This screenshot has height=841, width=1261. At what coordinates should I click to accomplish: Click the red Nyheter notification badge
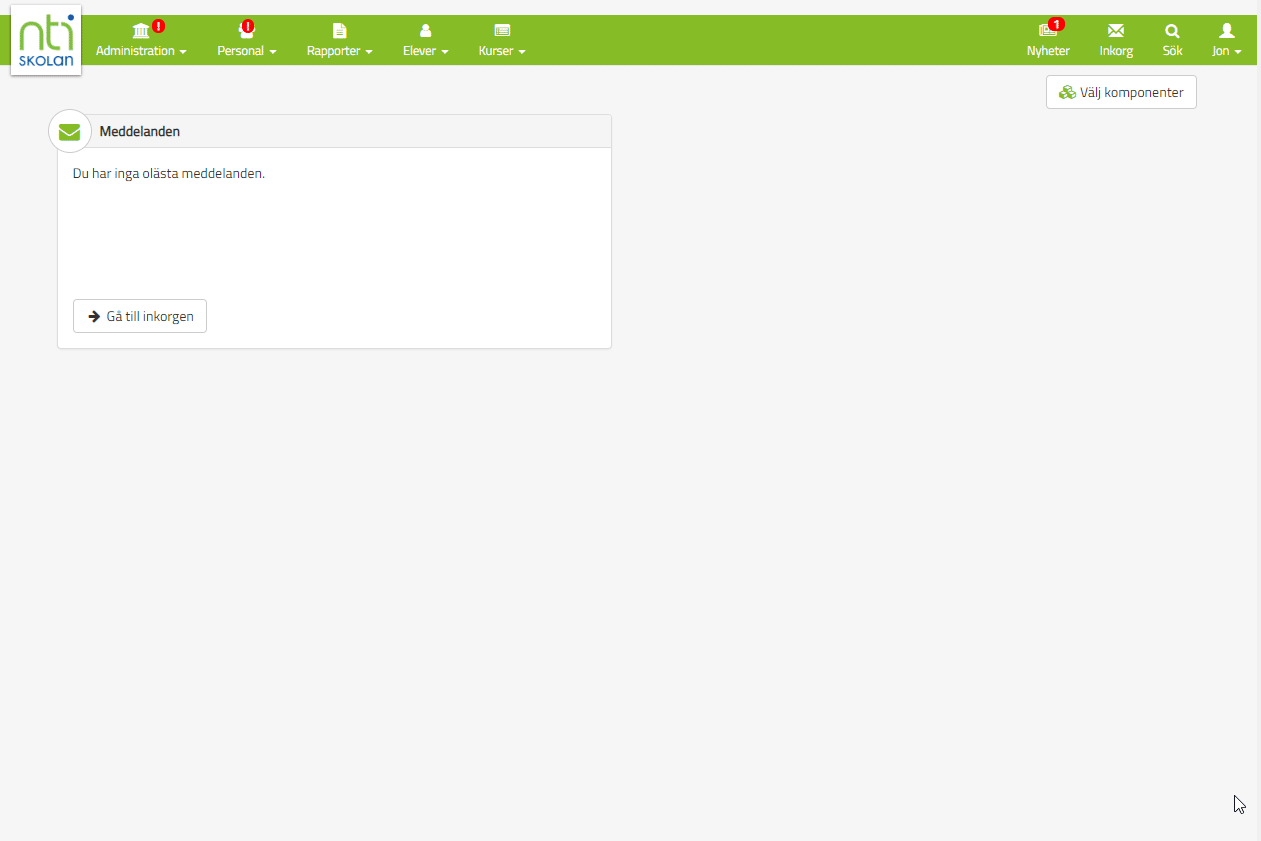1057,24
